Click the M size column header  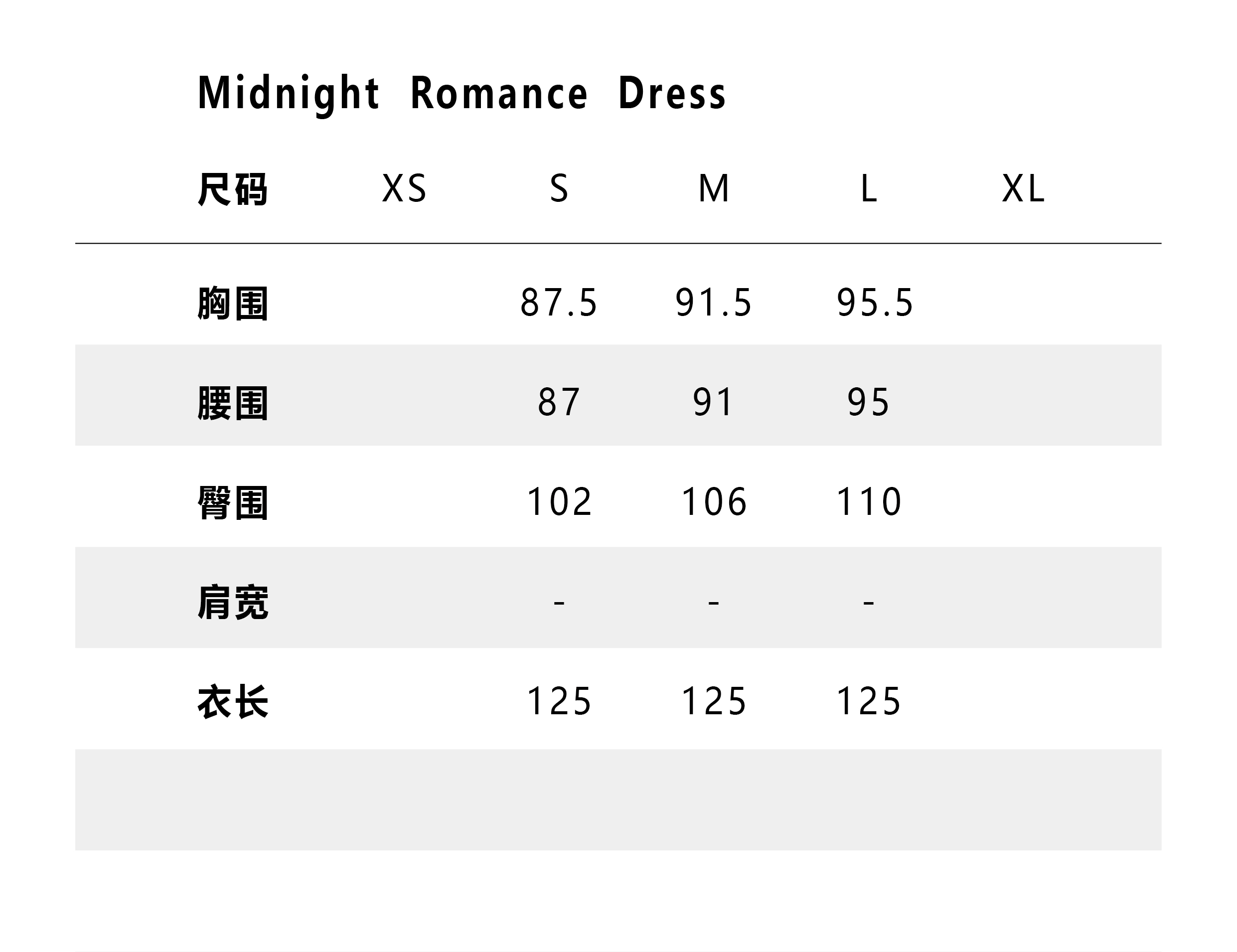click(x=714, y=188)
